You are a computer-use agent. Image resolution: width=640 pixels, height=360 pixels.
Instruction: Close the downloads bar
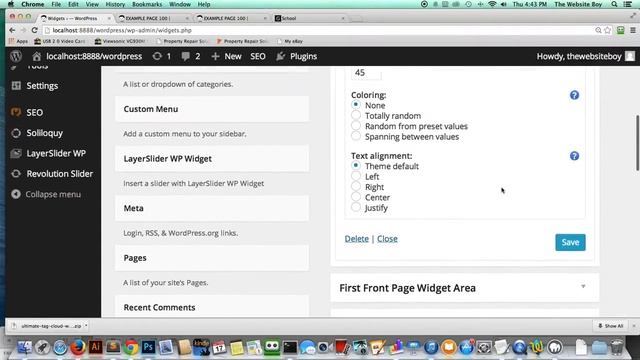tap(634, 326)
